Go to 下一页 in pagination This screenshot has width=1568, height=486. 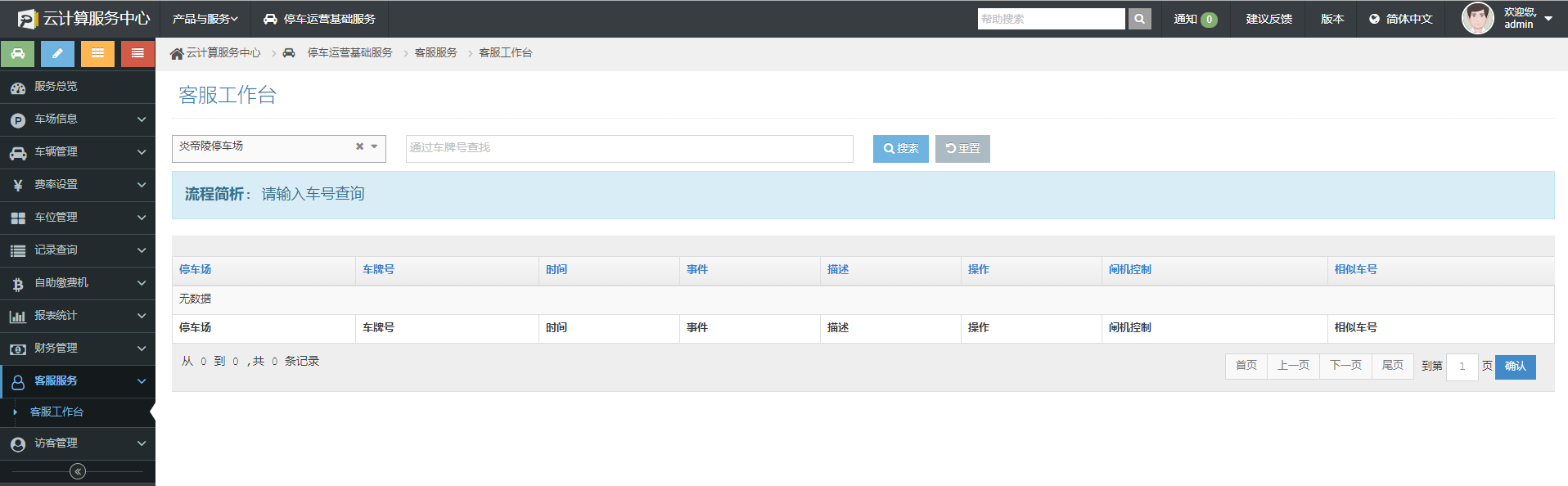point(1345,366)
